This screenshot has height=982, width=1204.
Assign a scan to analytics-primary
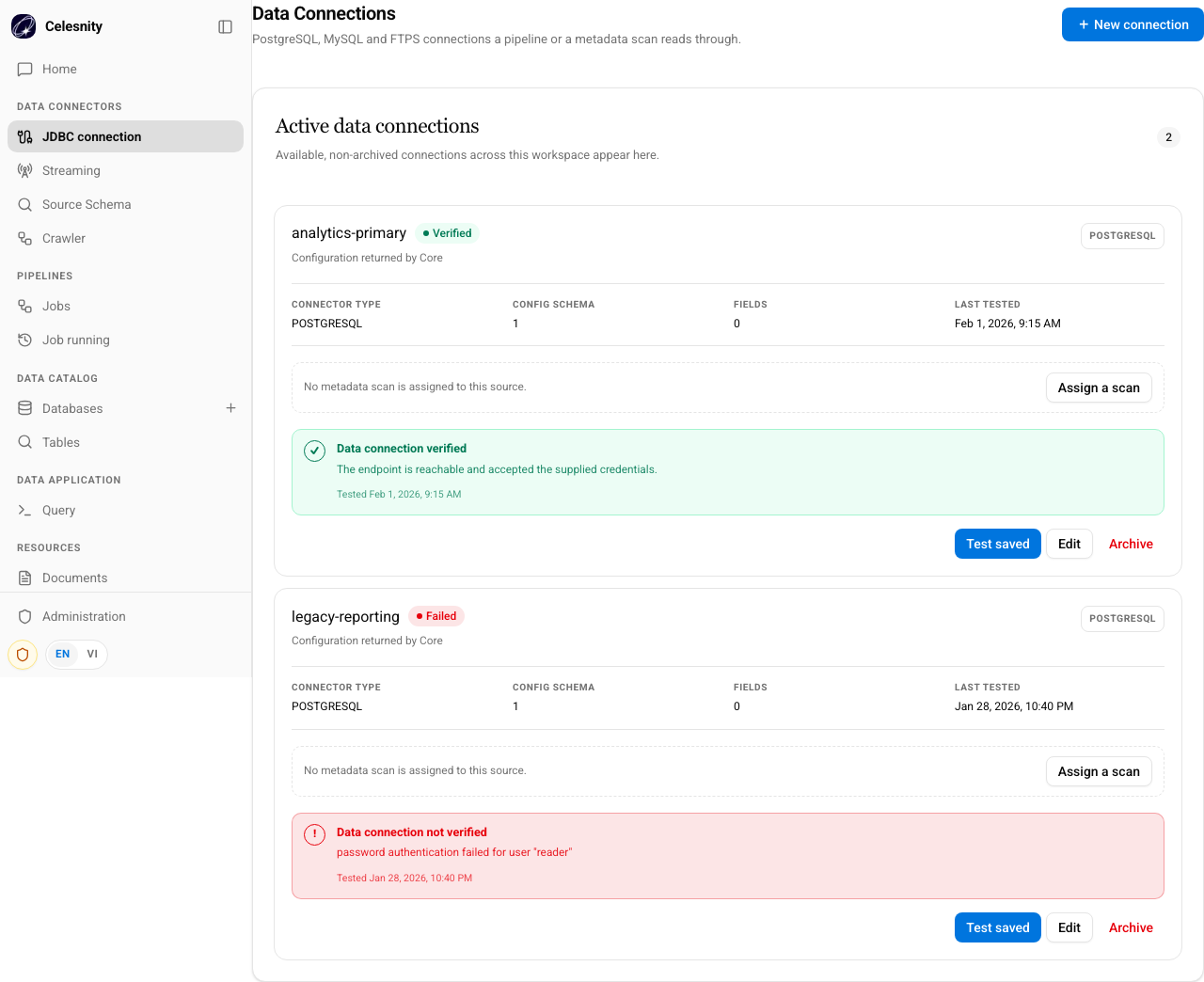1099,388
